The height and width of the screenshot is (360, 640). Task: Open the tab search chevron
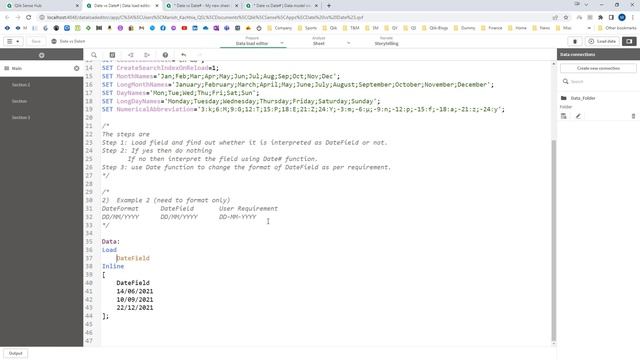586,5
